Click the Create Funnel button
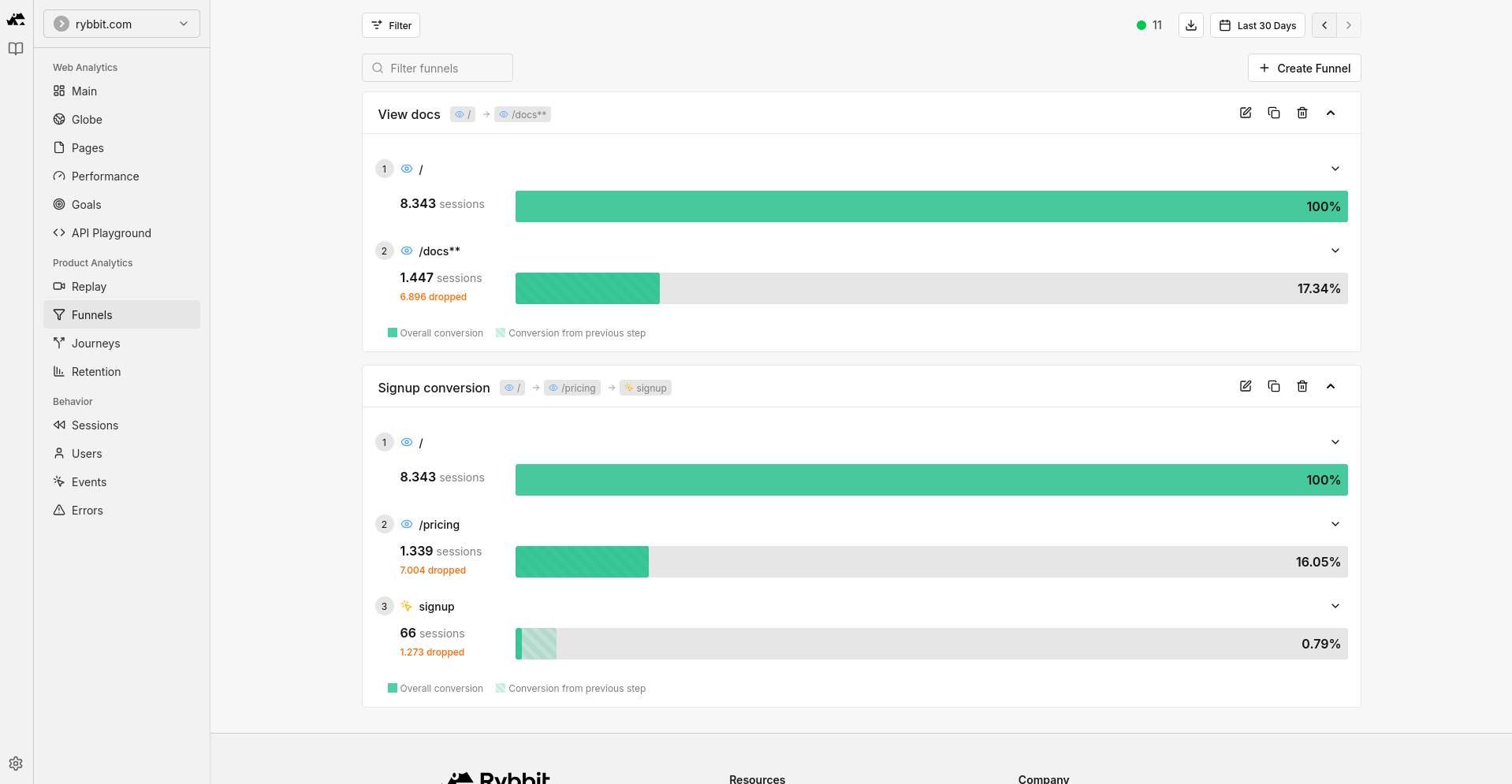 pos(1304,68)
